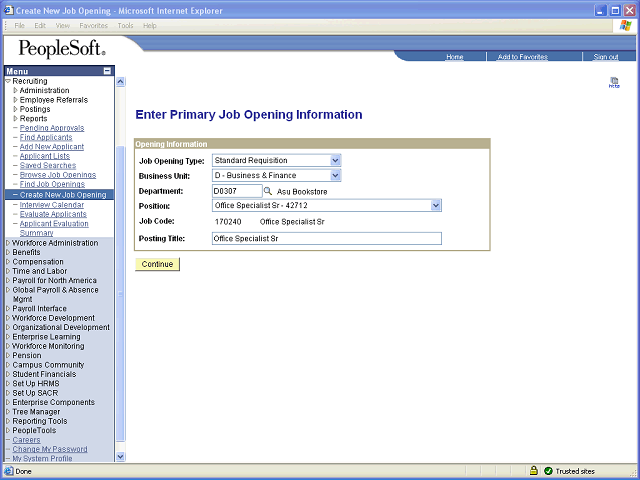Expand the Benefits menu
Image resolution: width=640 pixels, height=480 pixels.
coord(8,252)
